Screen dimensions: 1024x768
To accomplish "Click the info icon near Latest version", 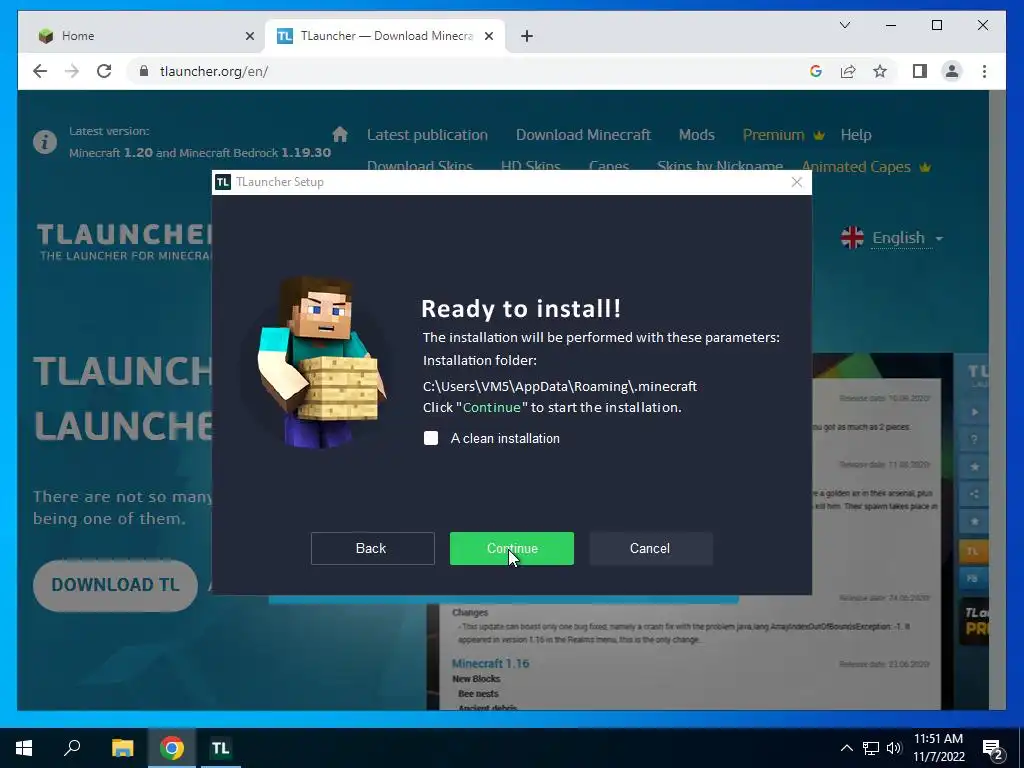I will (45, 142).
